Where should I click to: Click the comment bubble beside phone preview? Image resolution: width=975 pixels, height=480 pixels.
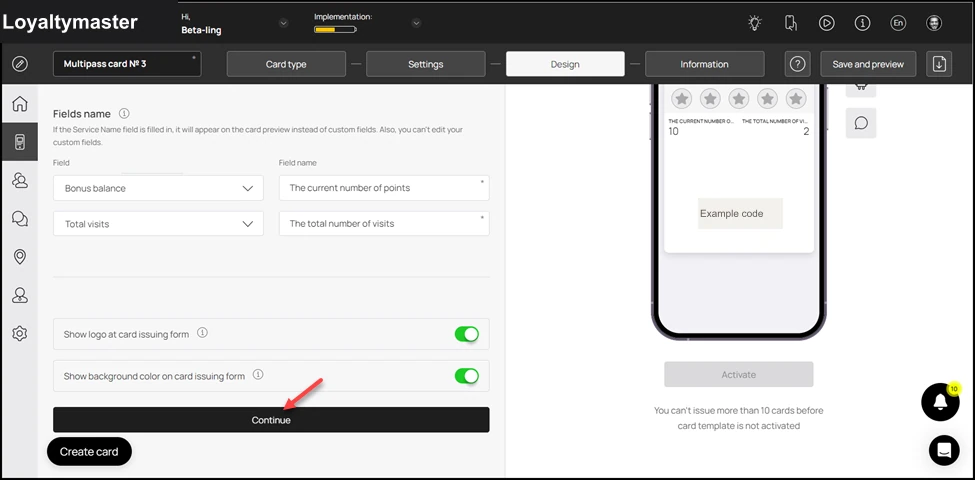[861, 122]
